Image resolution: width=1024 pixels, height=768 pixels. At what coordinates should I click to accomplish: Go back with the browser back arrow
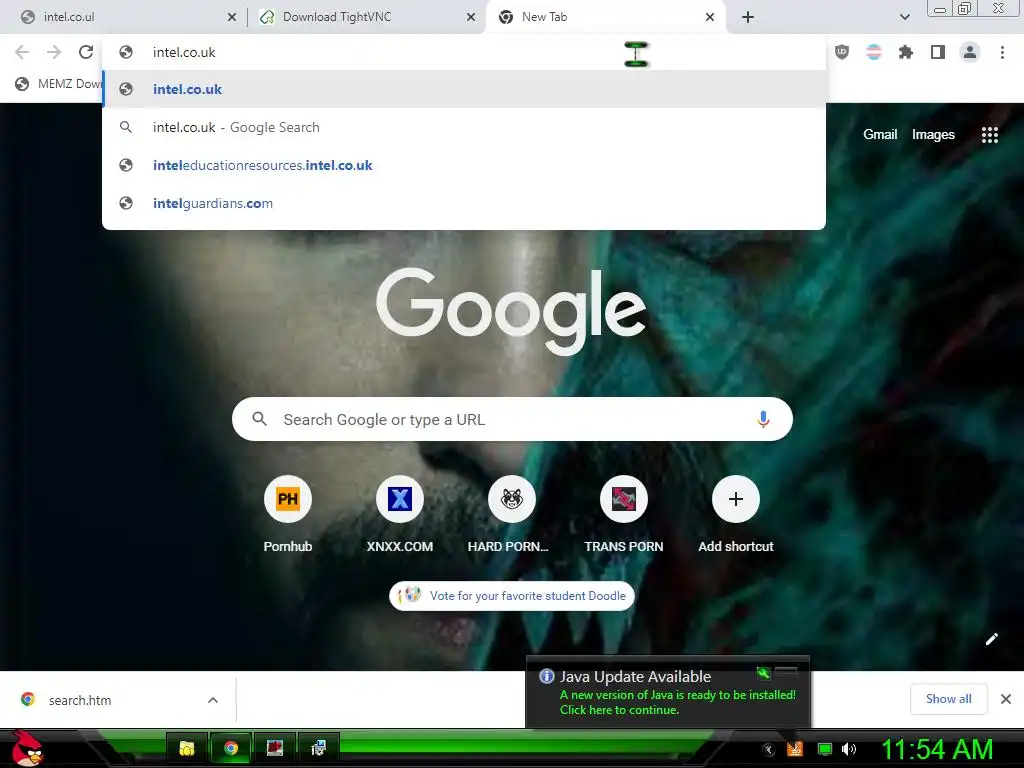22,52
